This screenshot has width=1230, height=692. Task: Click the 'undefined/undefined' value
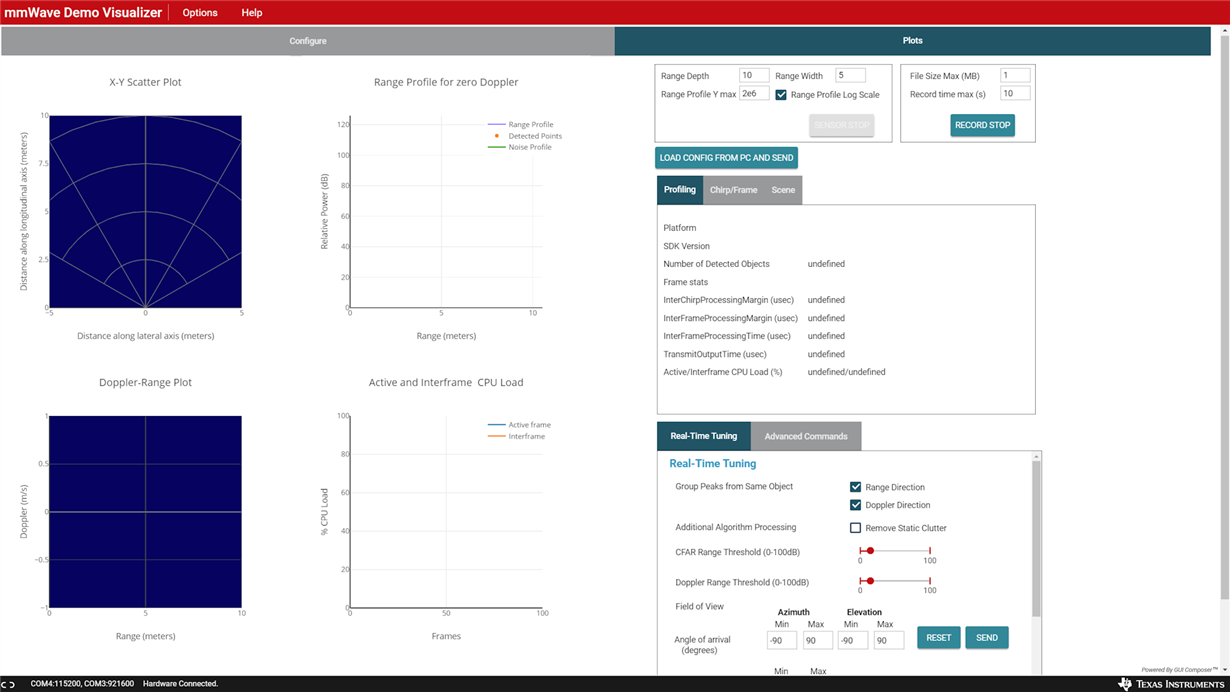846,372
